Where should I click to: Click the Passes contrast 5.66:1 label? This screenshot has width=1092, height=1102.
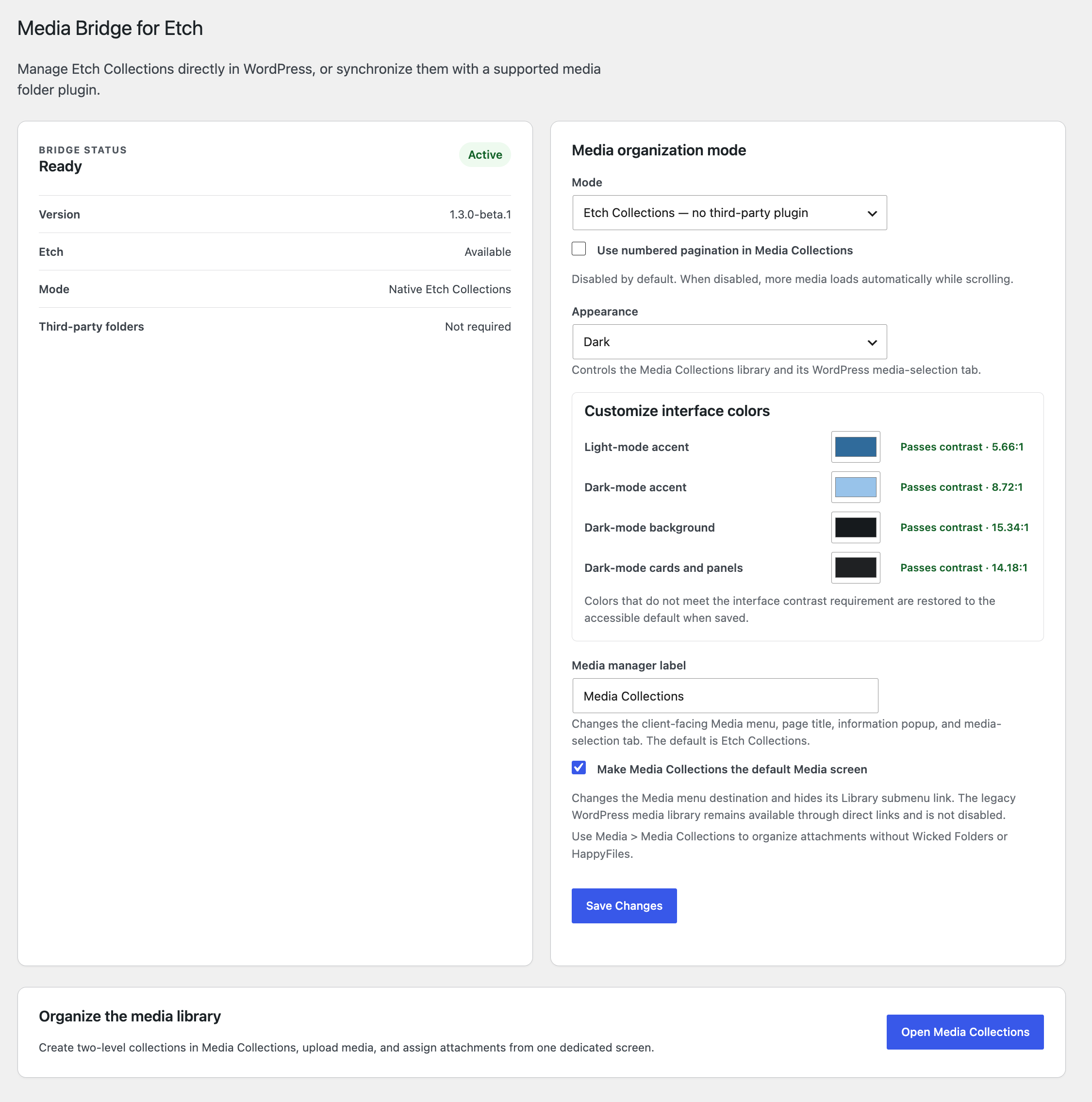(961, 447)
